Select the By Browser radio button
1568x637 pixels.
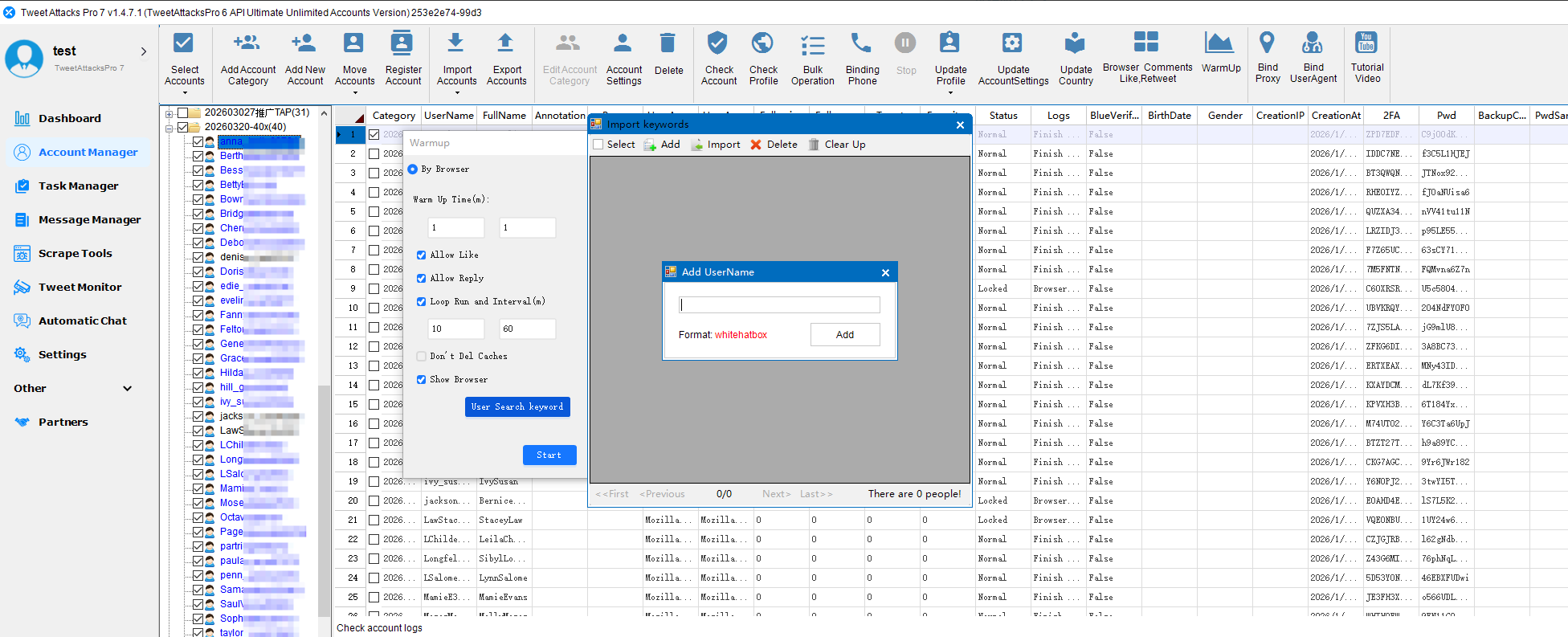coord(413,169)
